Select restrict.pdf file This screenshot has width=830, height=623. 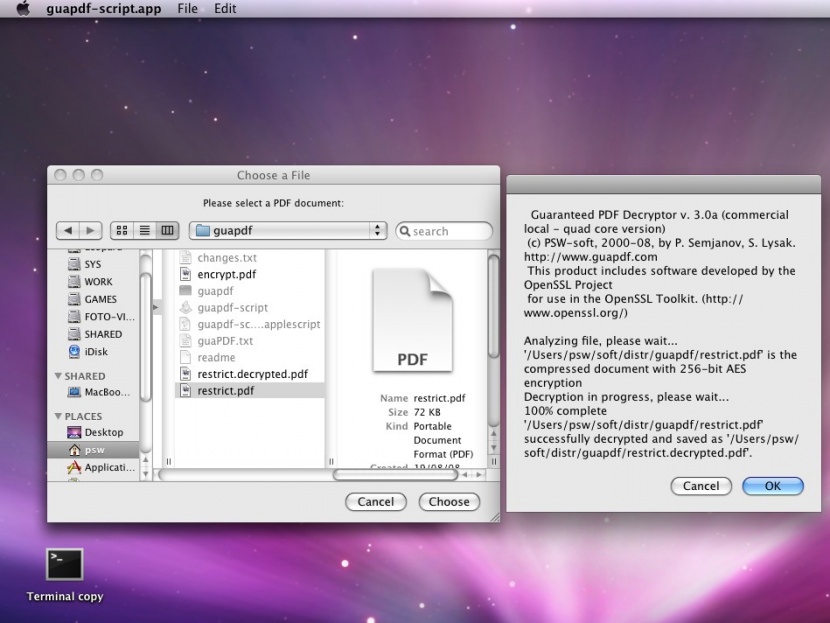tap(249, 391)
